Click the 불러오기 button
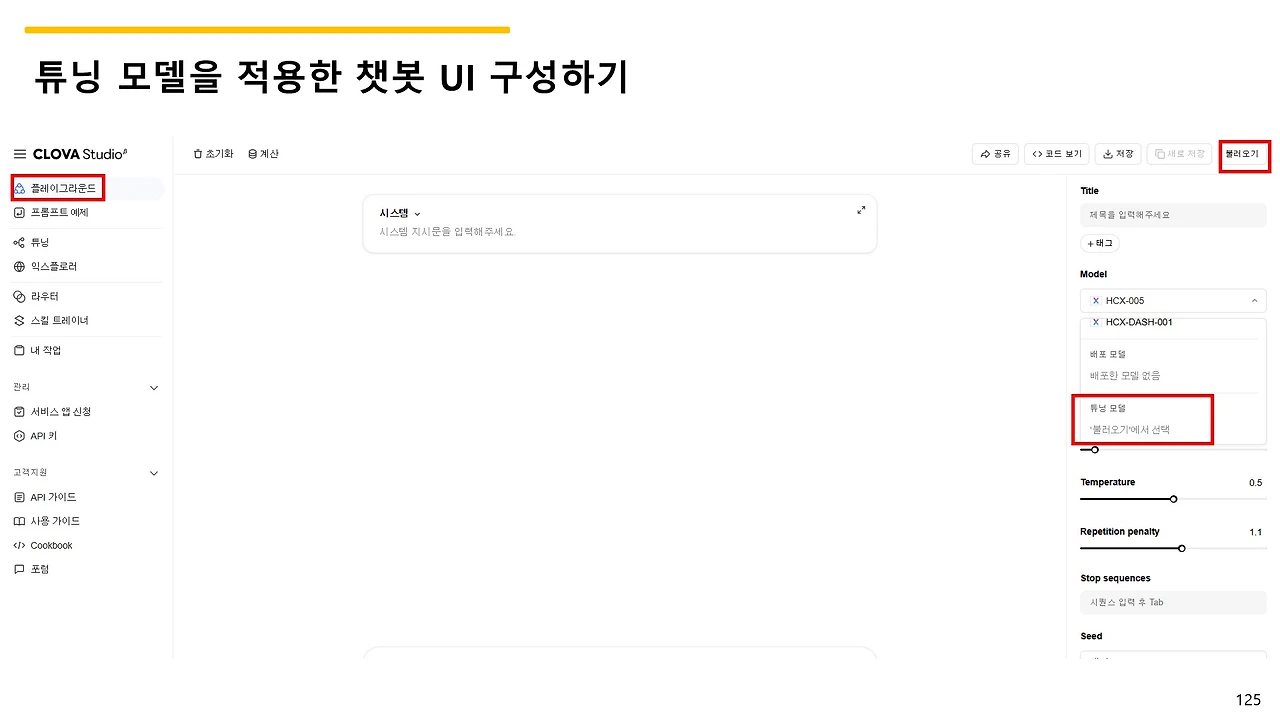The width and height of the screenshot is (1280, 720). coord(1244,153)
